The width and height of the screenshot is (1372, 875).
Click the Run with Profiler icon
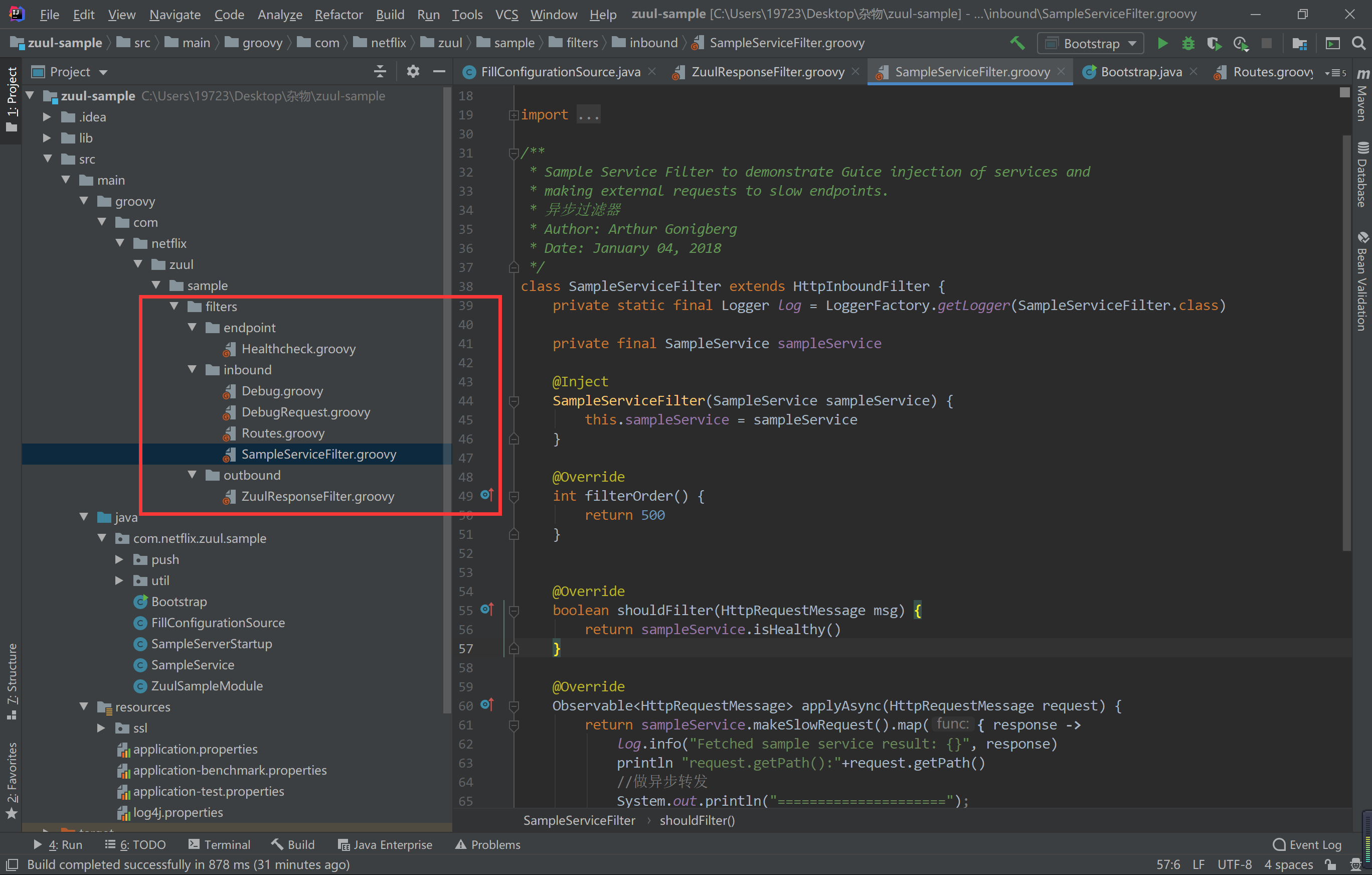1241,43
